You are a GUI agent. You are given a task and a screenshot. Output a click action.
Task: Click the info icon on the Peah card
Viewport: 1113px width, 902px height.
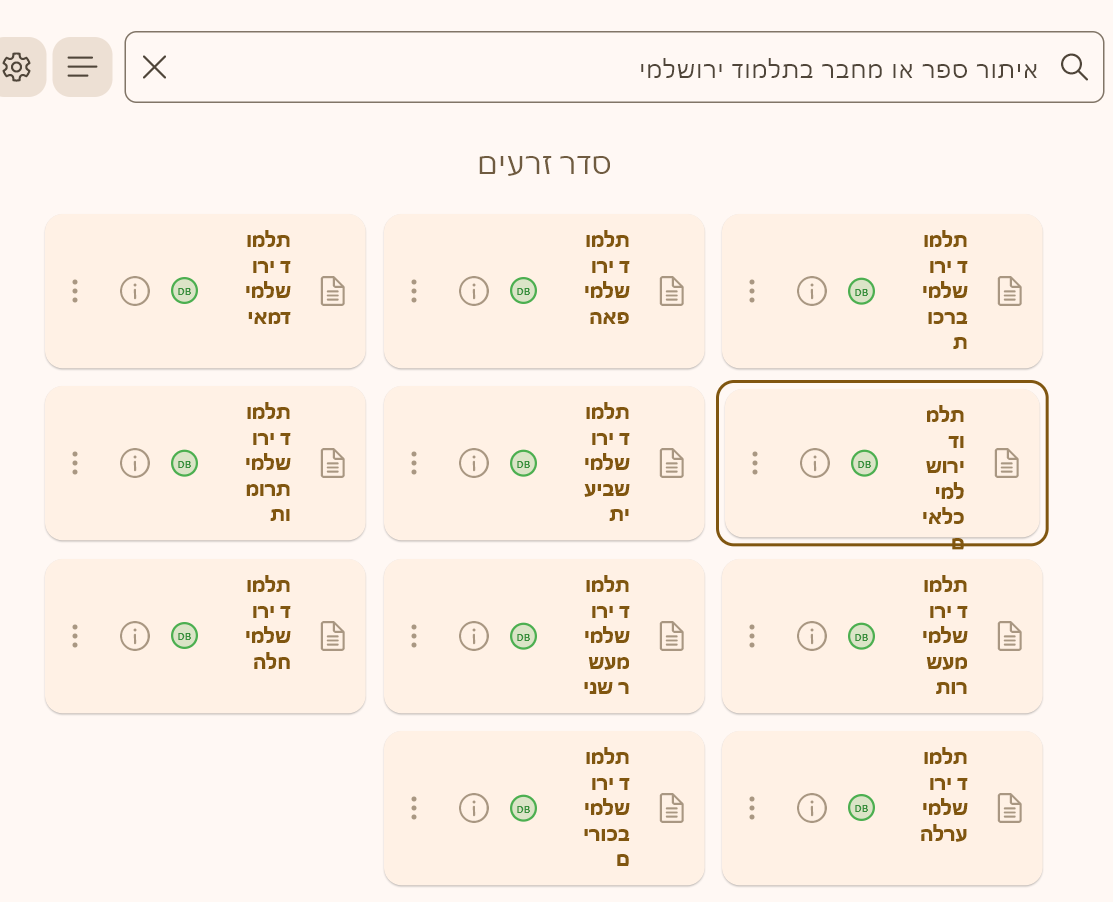473,291
